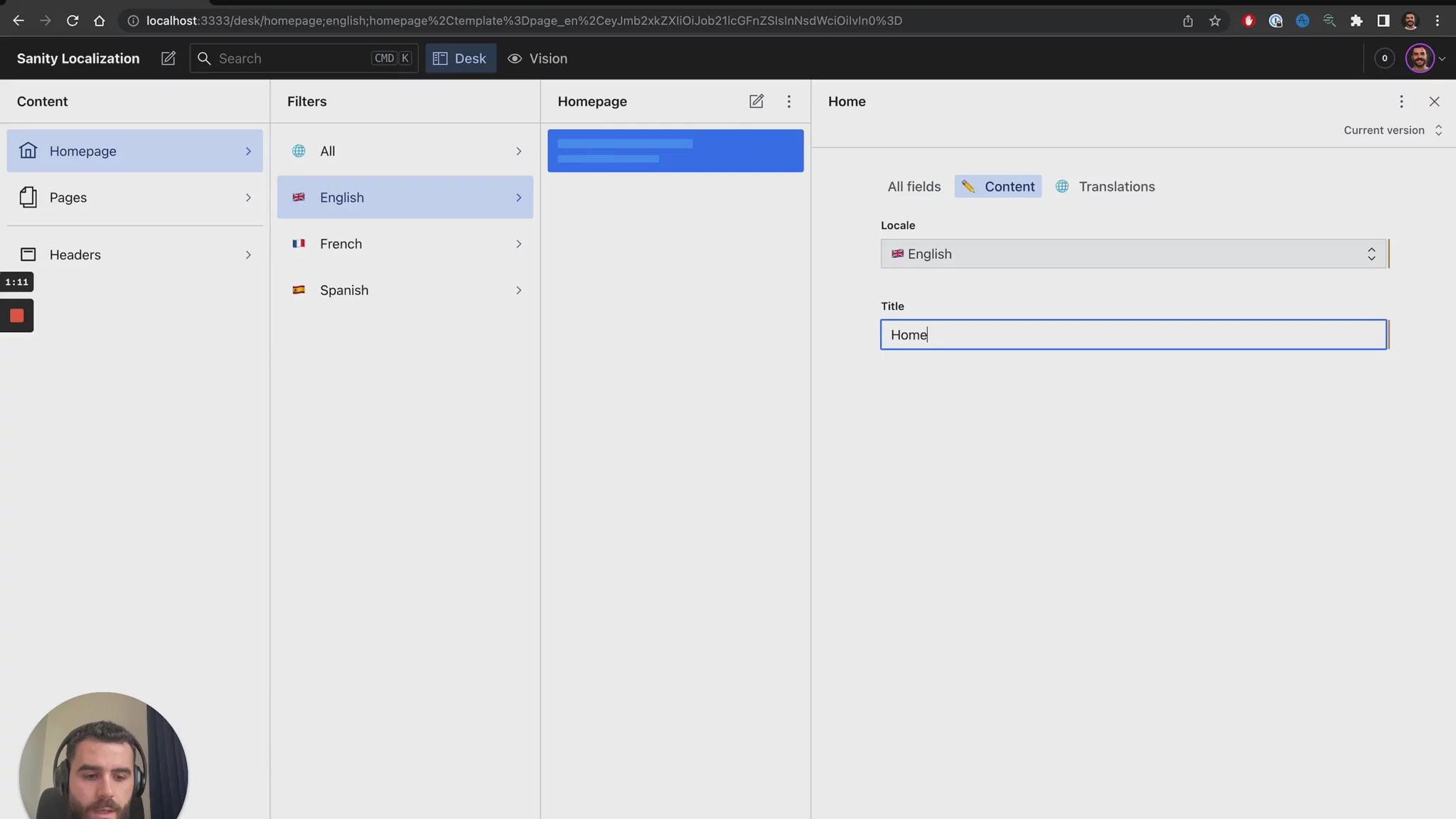Select the English filter
This screenshot has width=1456, height=819.
pos(405,197)
